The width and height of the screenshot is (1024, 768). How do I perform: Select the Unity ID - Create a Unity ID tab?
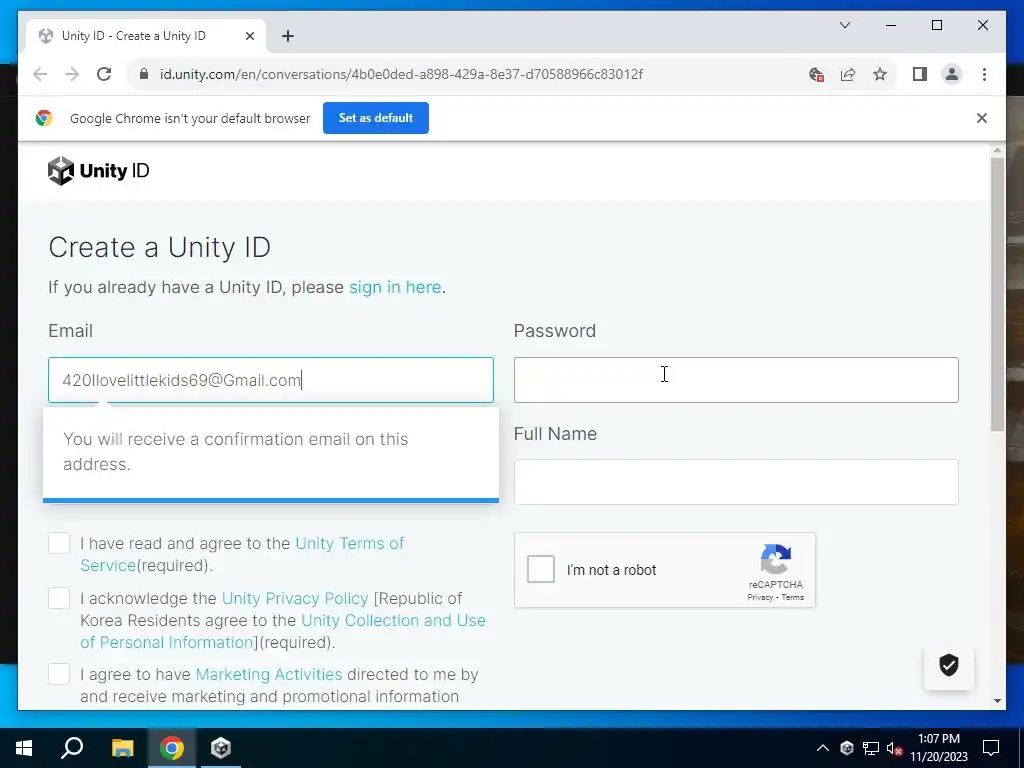(x=146, y=36)
